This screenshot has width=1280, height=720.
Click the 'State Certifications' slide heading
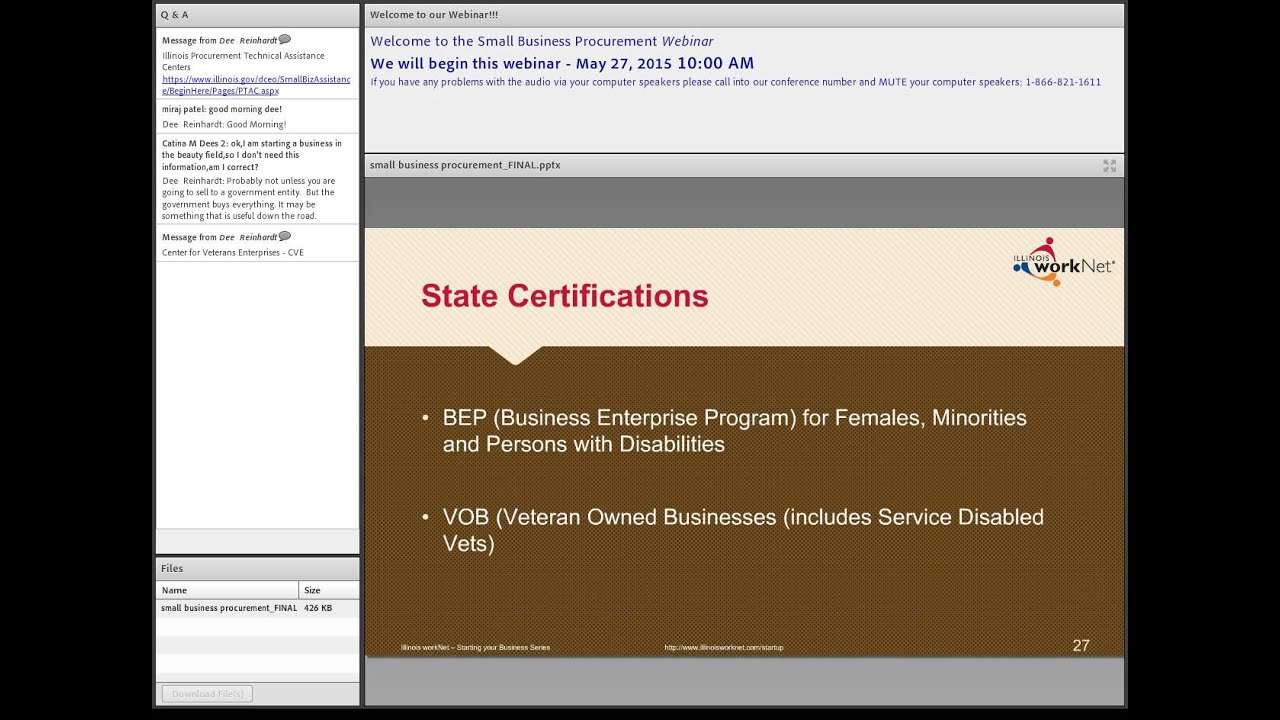point(564,296)
